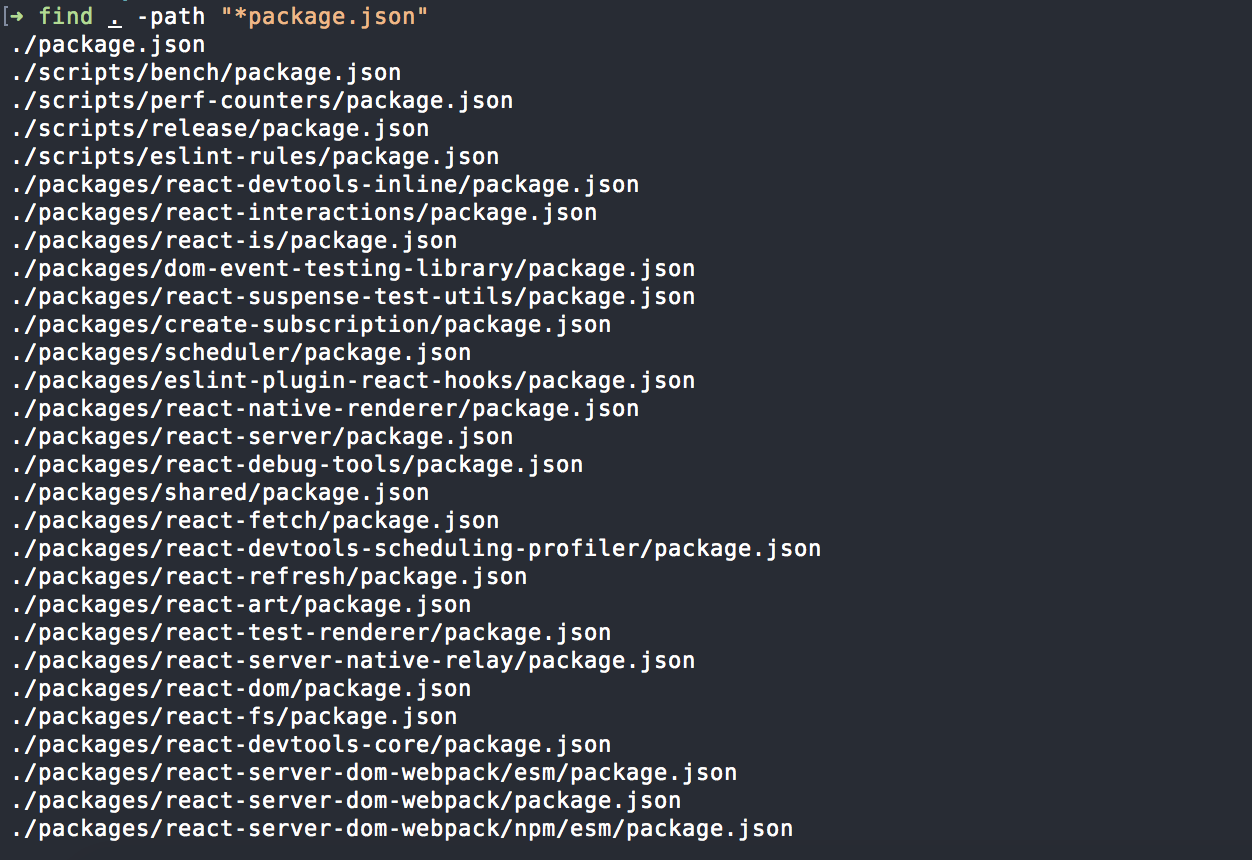The height and width of the screenshot is (860, 1252).
Task: Select the ./package.json root output line
Action: pos(109,45)
